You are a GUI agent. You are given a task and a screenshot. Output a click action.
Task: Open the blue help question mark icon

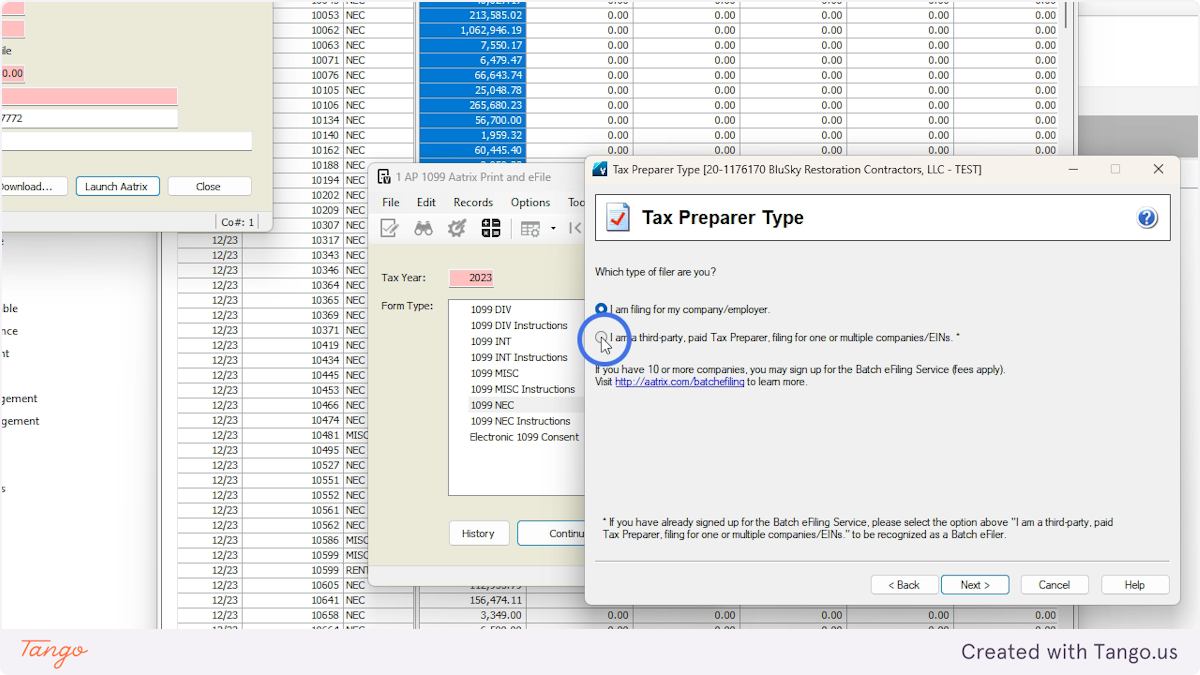[1147, 218]
